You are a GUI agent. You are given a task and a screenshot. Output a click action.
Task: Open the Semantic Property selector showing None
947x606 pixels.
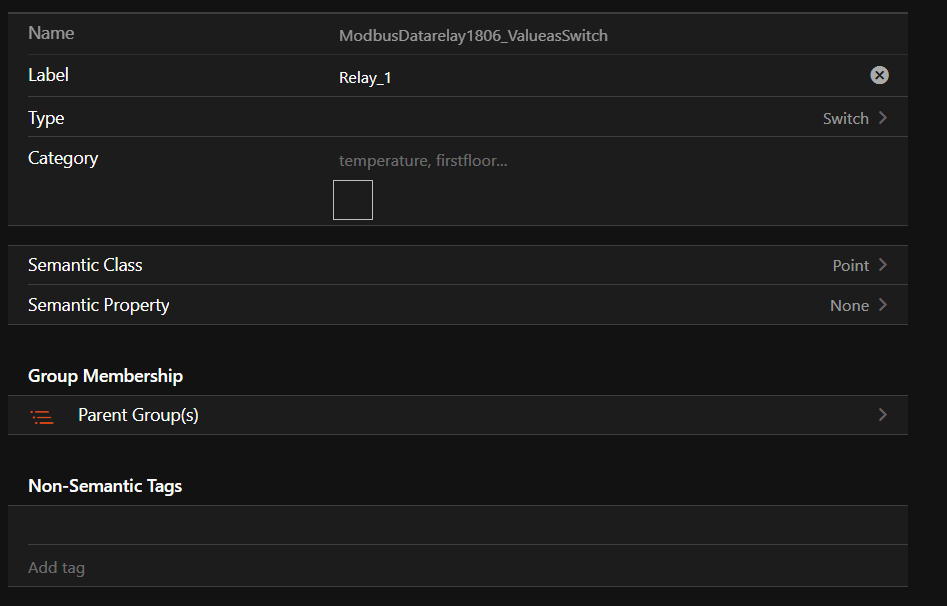click(x=849, y=305)
